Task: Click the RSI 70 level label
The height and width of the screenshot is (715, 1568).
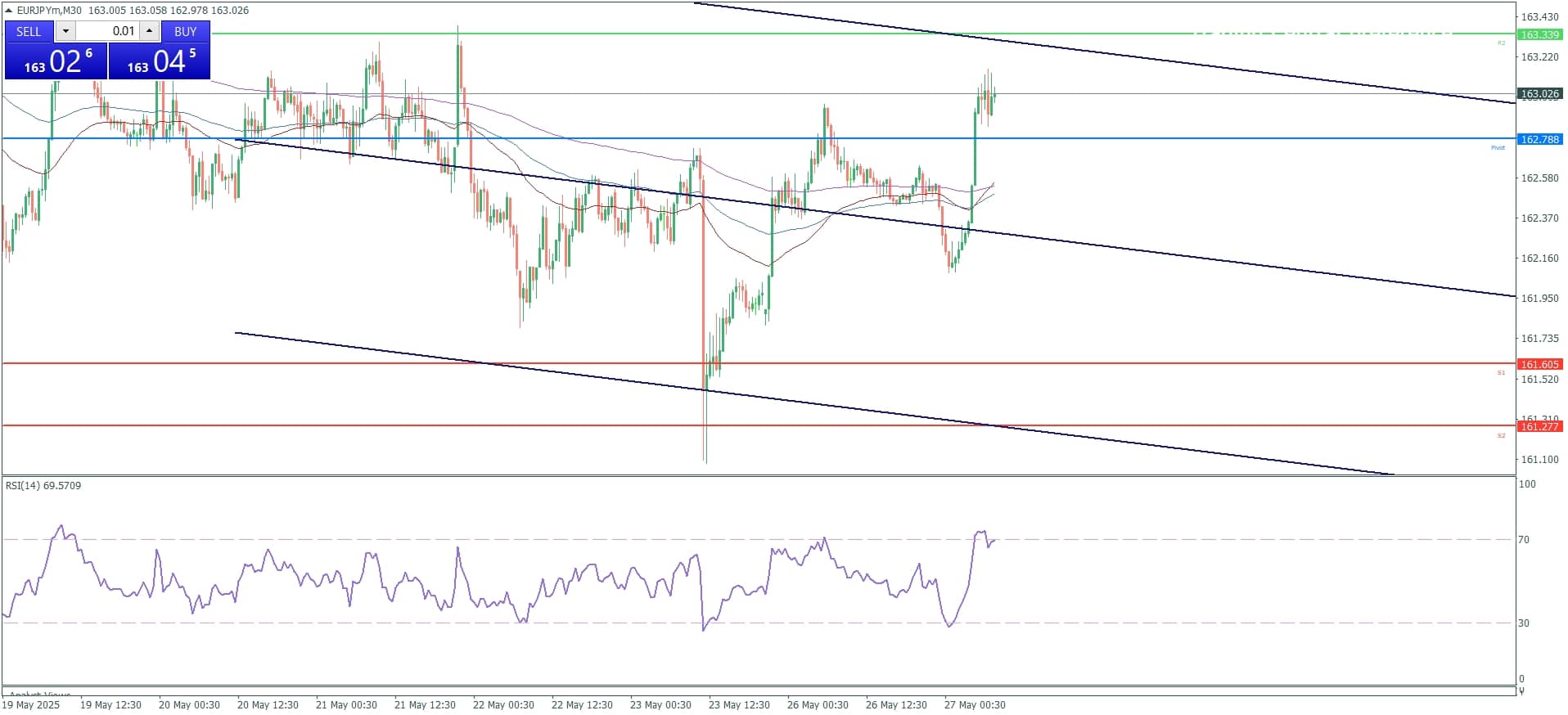Action: [x=1524, y=539]
